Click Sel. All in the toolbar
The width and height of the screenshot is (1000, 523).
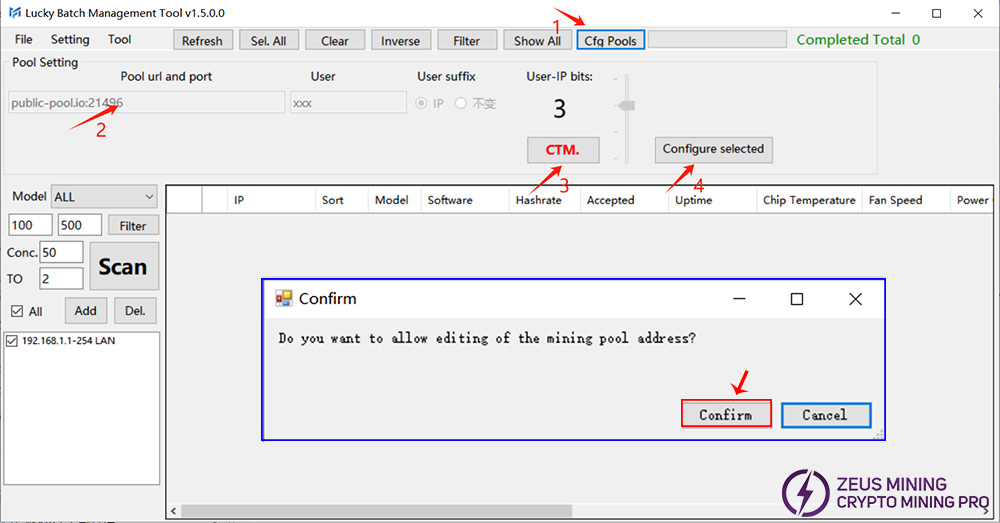(x=268, y=41)
